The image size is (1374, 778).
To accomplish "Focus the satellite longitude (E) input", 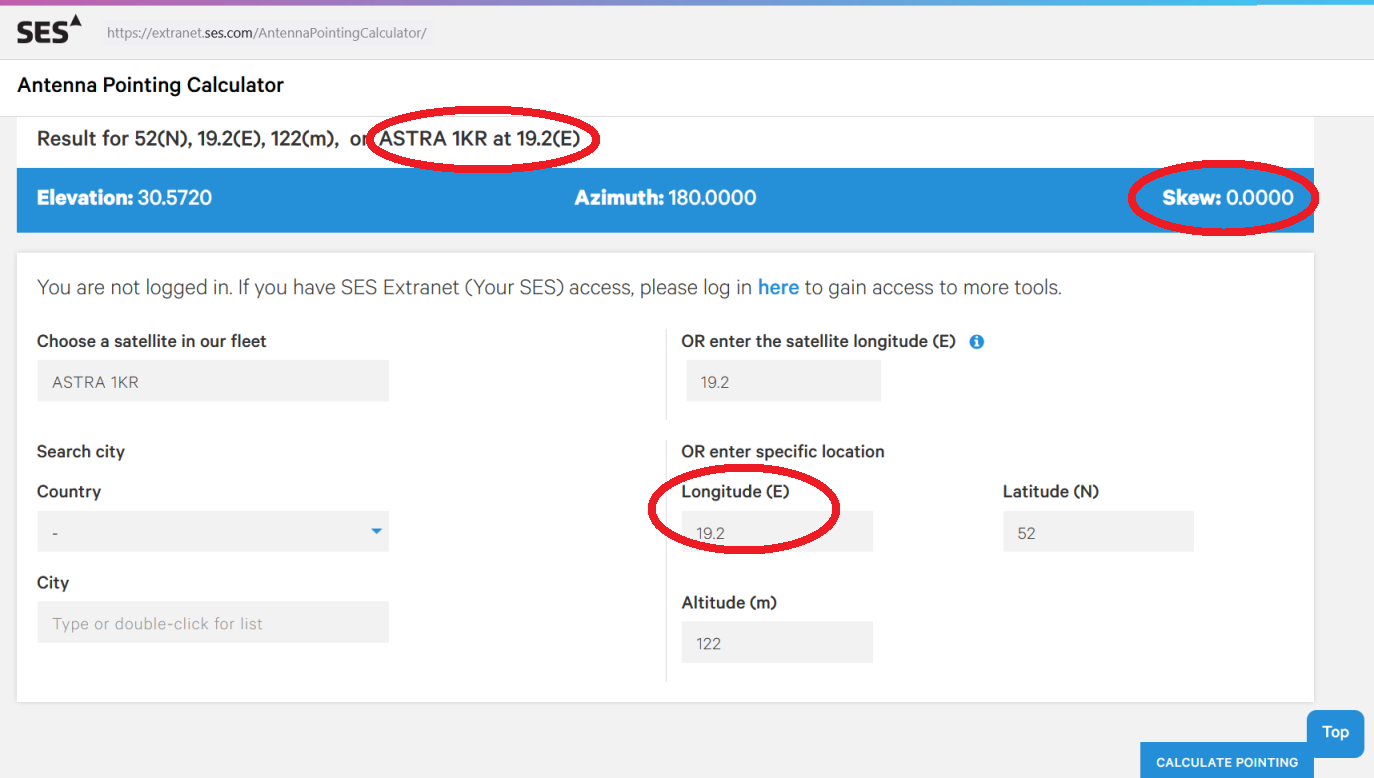I will click(x=783, y=382).
